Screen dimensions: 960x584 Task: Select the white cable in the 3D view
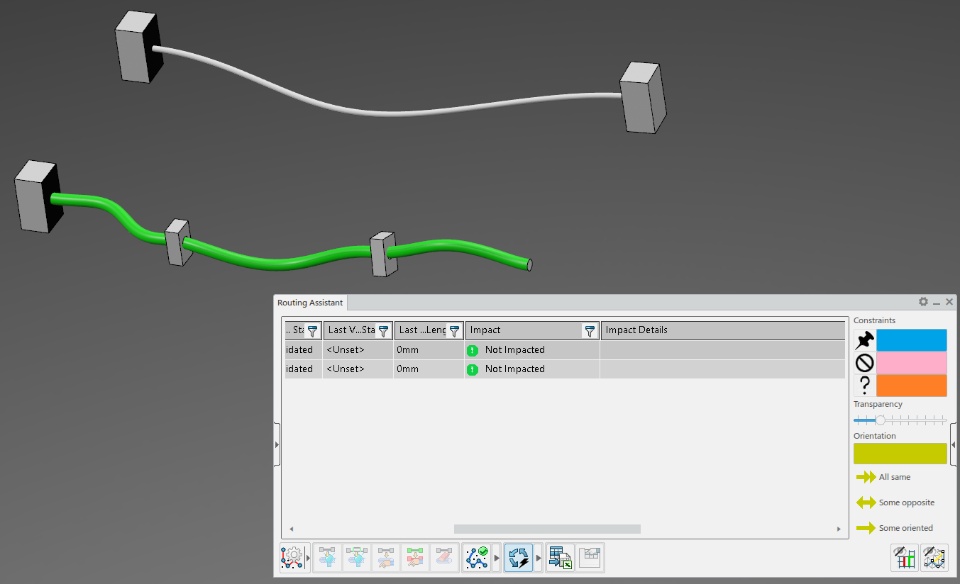[x=392, y=112]
